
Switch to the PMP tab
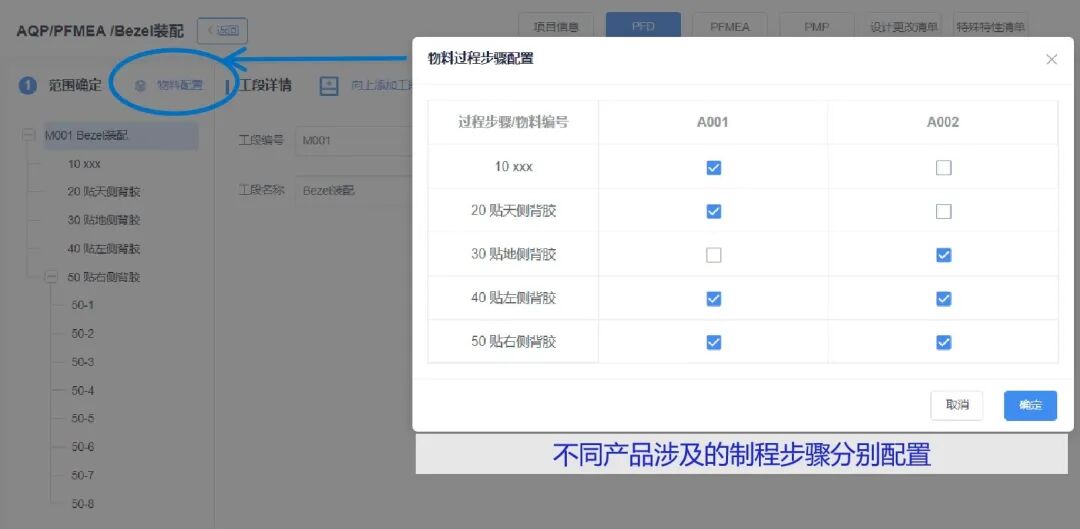click(x=817, y=28)
